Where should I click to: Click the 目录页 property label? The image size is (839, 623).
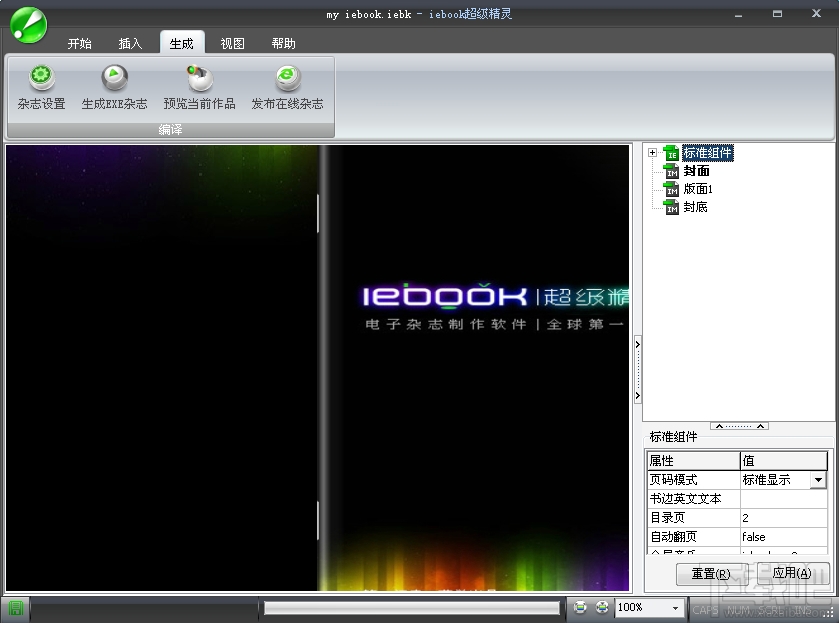693,518
